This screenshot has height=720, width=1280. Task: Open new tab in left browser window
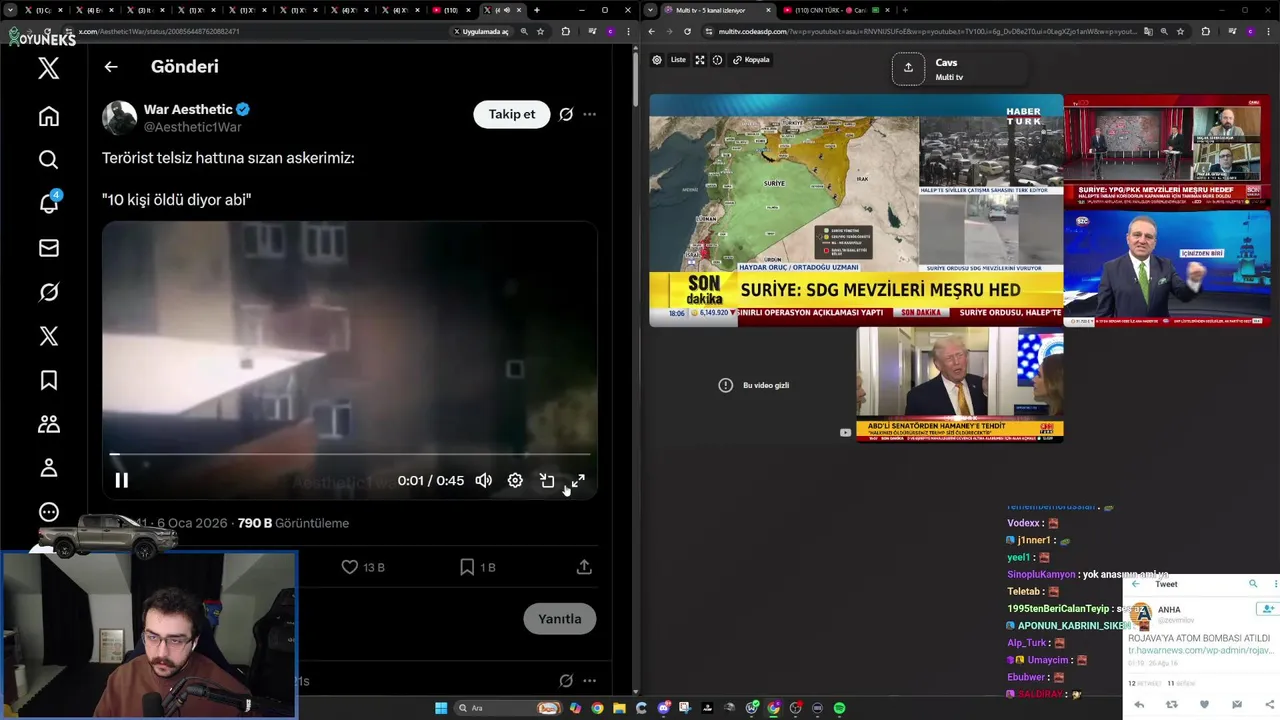[x=537, y=10]
